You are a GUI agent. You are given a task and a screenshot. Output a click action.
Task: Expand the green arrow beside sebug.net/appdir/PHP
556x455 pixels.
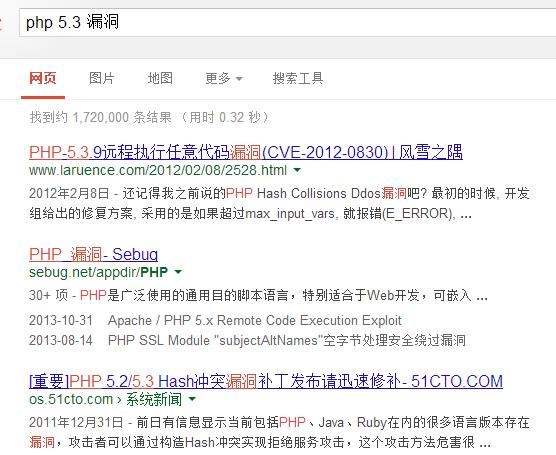(178, 272)
